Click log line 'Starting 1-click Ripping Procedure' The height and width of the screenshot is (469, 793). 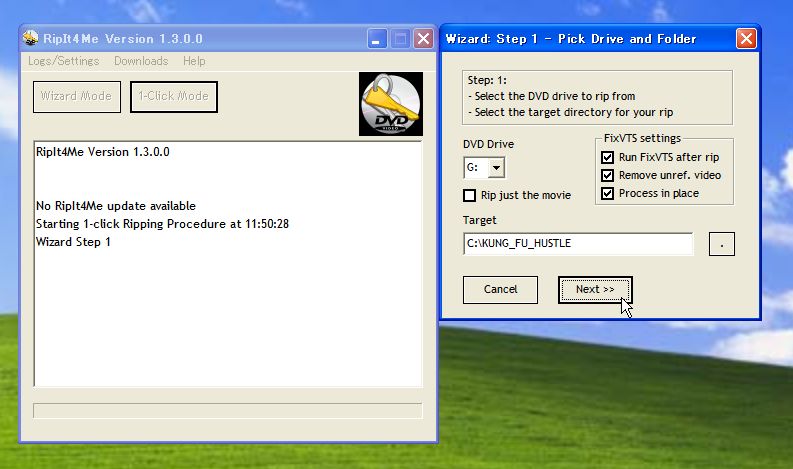162,224
